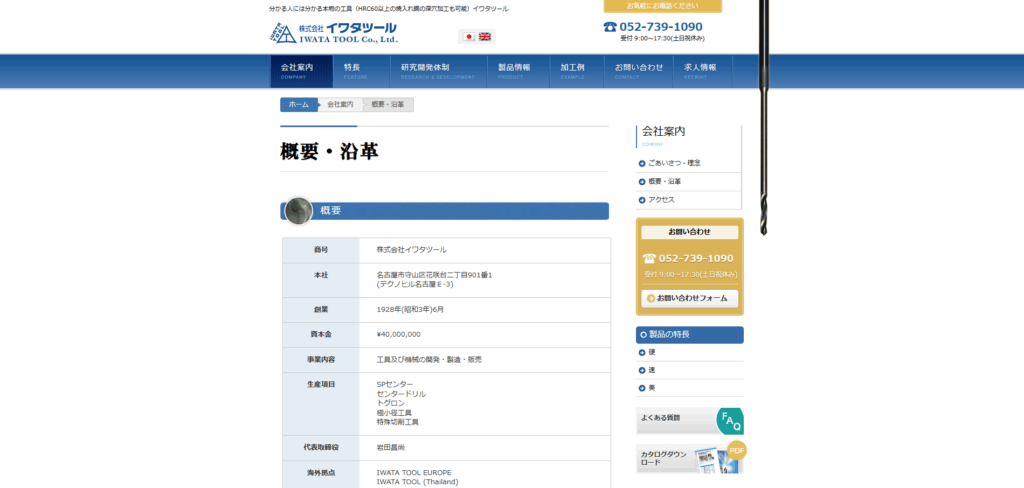Screen dimensions: 1024x488
Task: Switch language to English via UK flag
Action: coord(485,36)
